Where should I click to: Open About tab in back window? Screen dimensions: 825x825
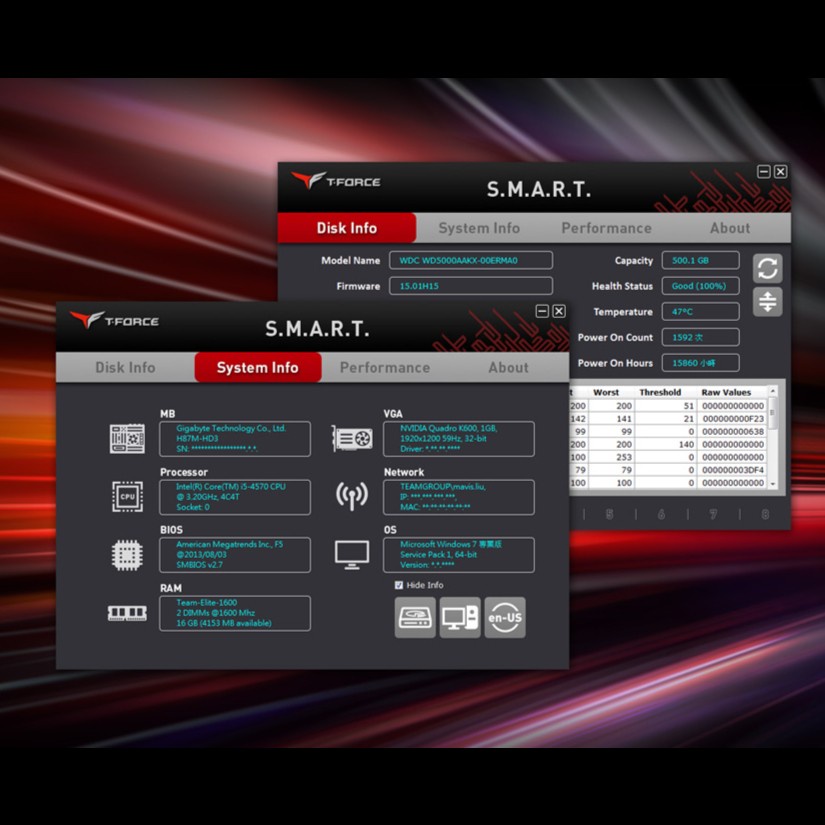click(x=730, y=228)
